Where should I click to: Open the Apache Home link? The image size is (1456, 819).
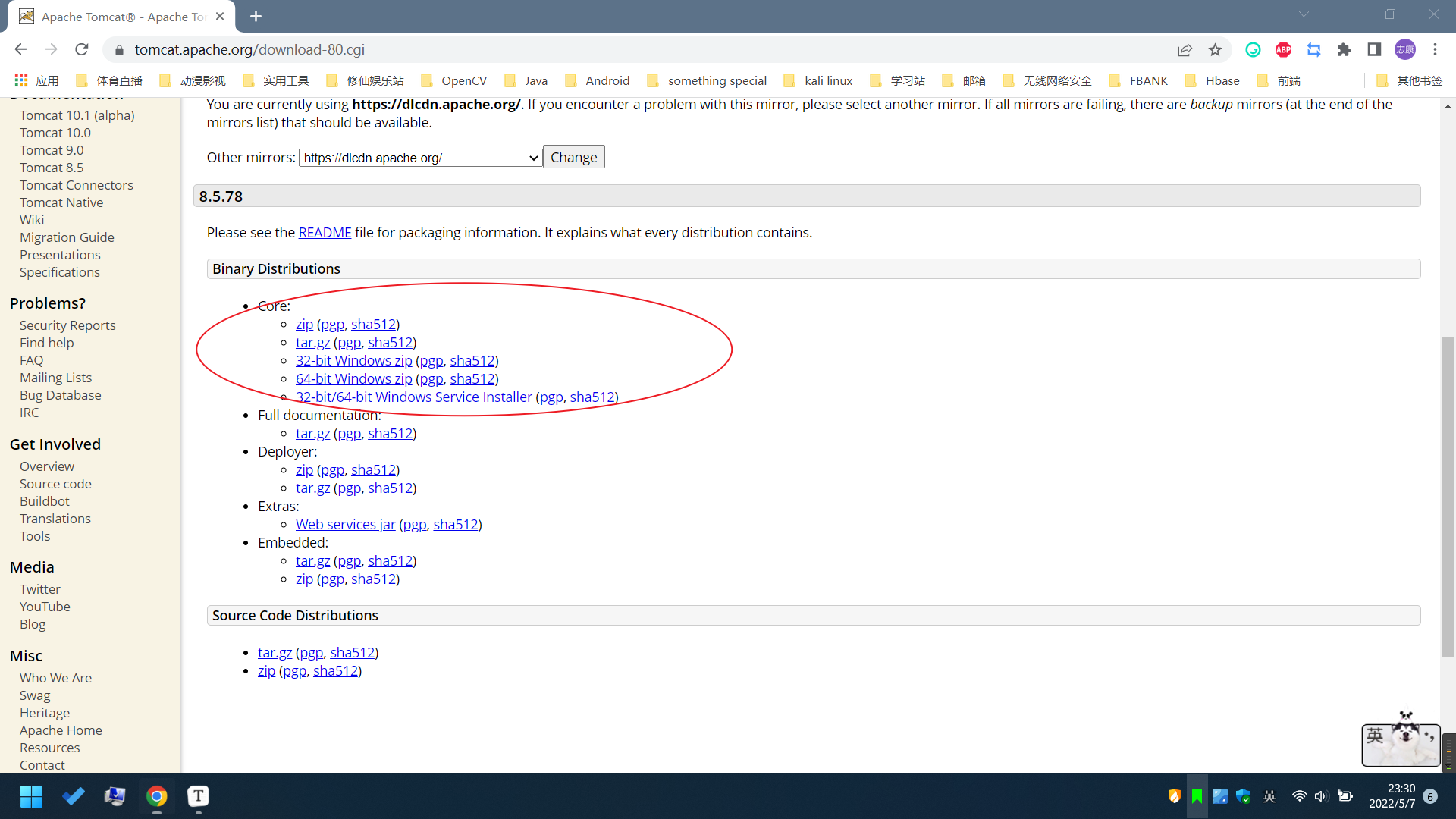coord(61,730)
